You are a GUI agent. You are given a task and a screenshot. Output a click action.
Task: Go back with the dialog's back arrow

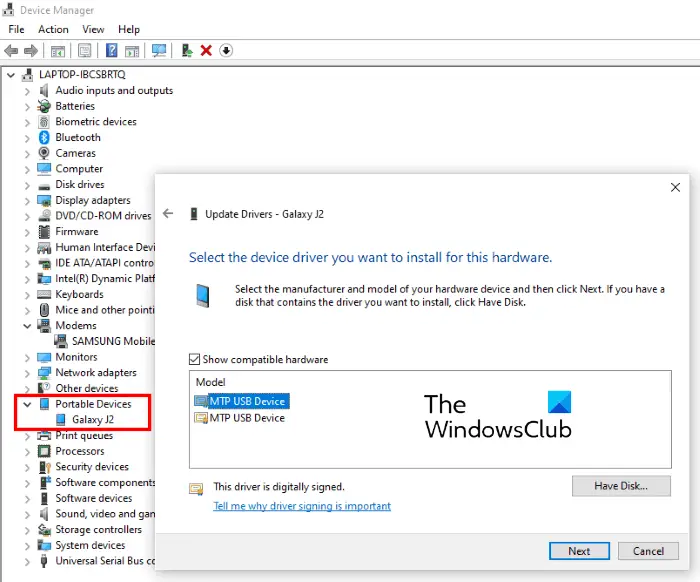[x=168, y=213]
